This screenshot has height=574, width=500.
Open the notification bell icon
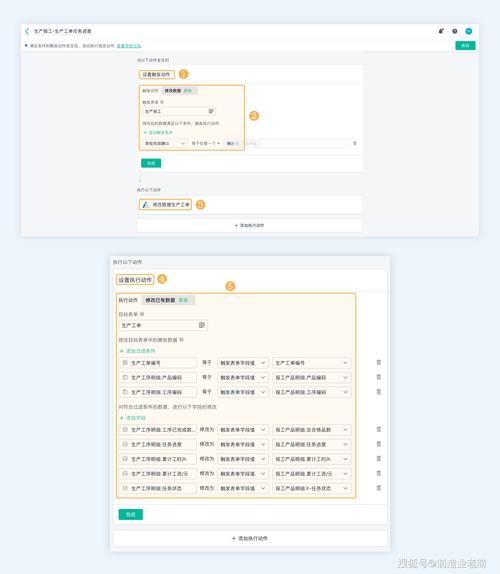[x=441, y=31]
